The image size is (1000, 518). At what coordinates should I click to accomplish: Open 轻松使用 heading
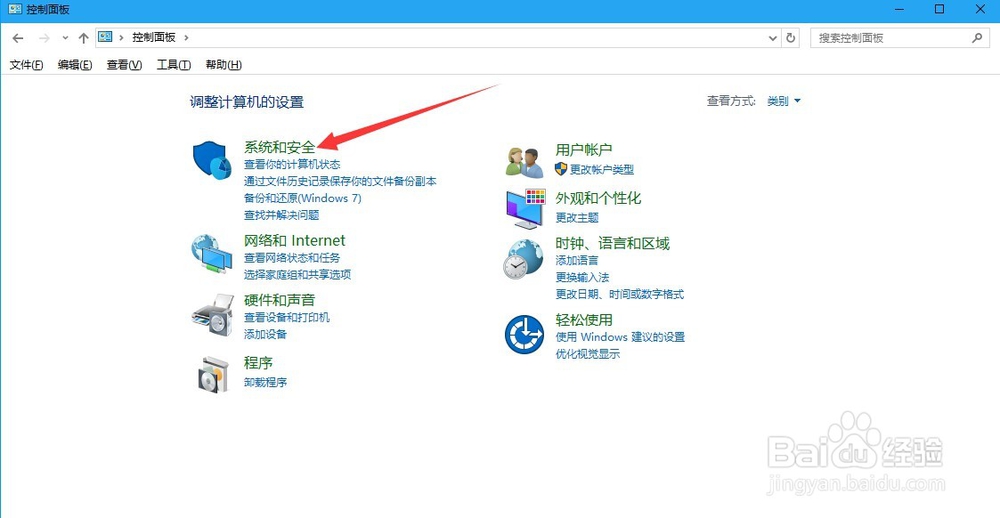[x=584, y=320]
